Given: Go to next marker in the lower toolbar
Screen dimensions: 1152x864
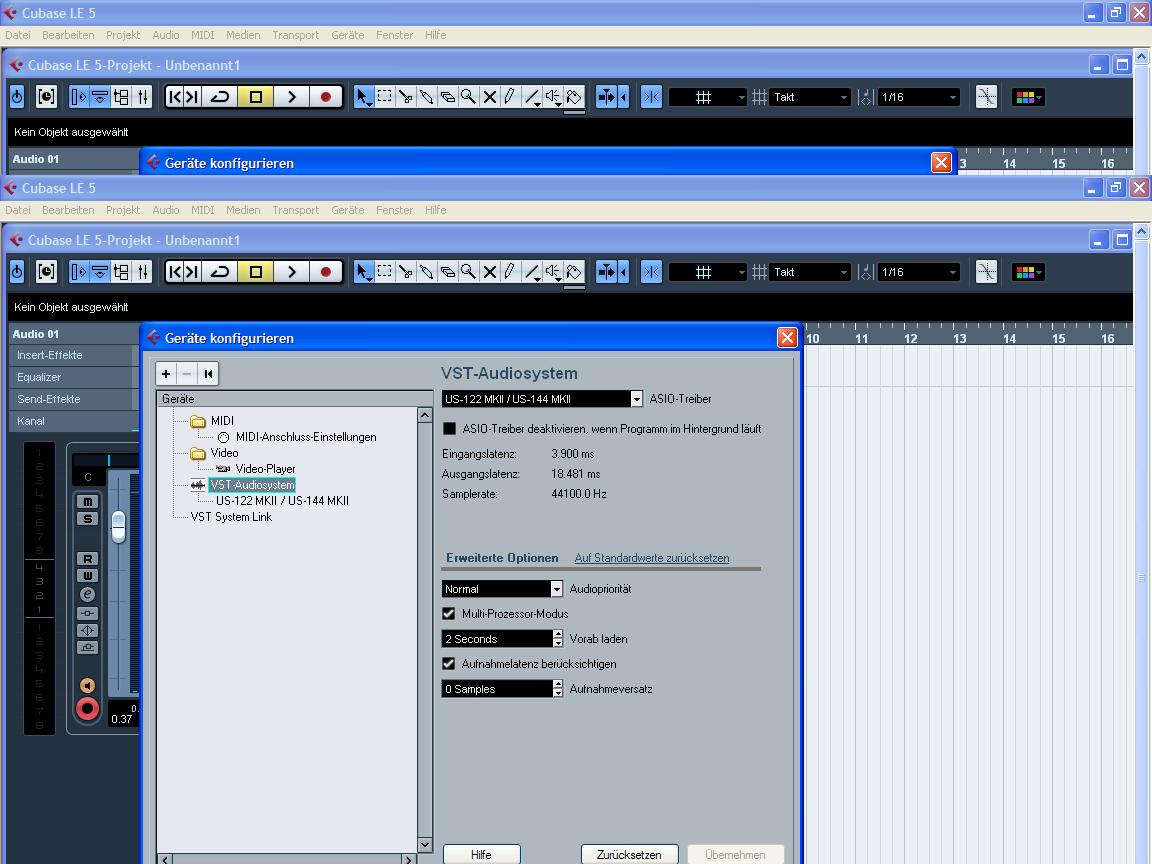Looking at the screenshot, I should 192,272.
